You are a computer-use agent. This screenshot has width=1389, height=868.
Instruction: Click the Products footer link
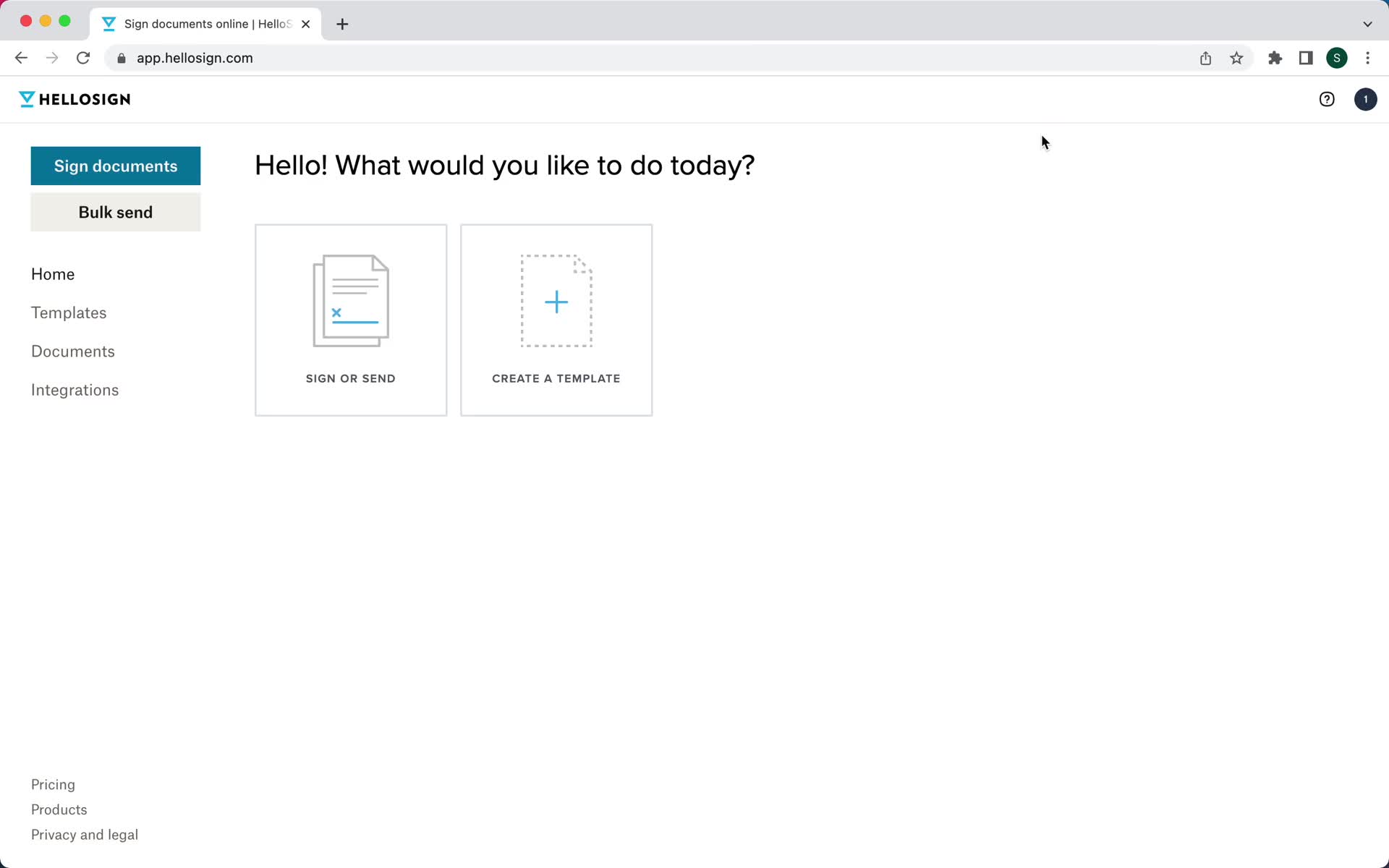[59, 810]
